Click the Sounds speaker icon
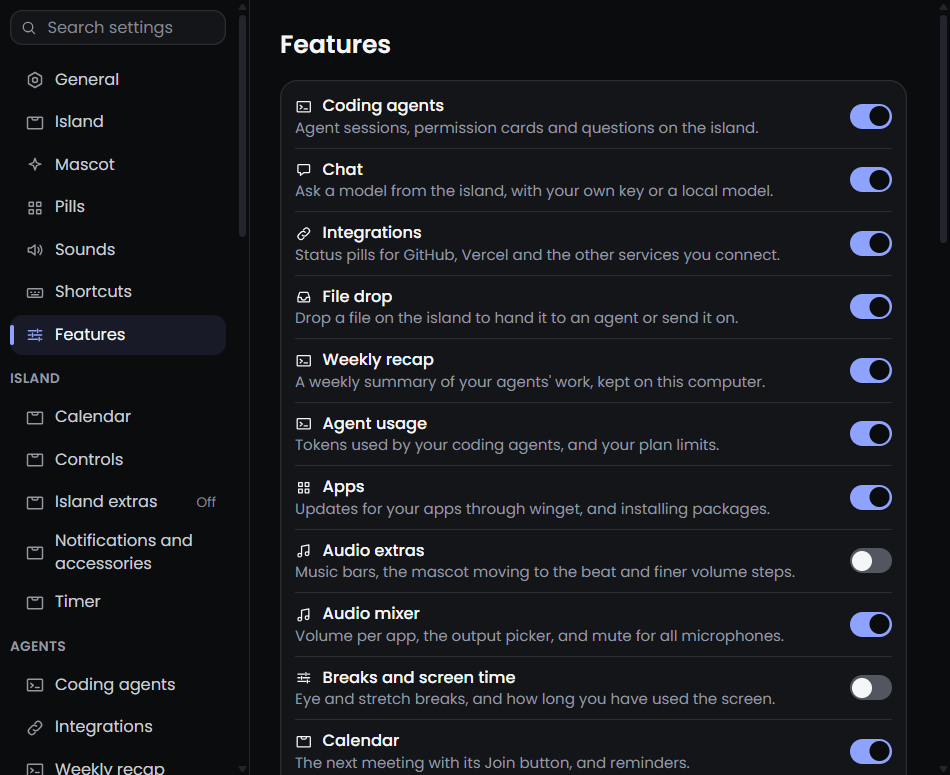Screen dimensions: 950x775 click(x=35, y=250)
